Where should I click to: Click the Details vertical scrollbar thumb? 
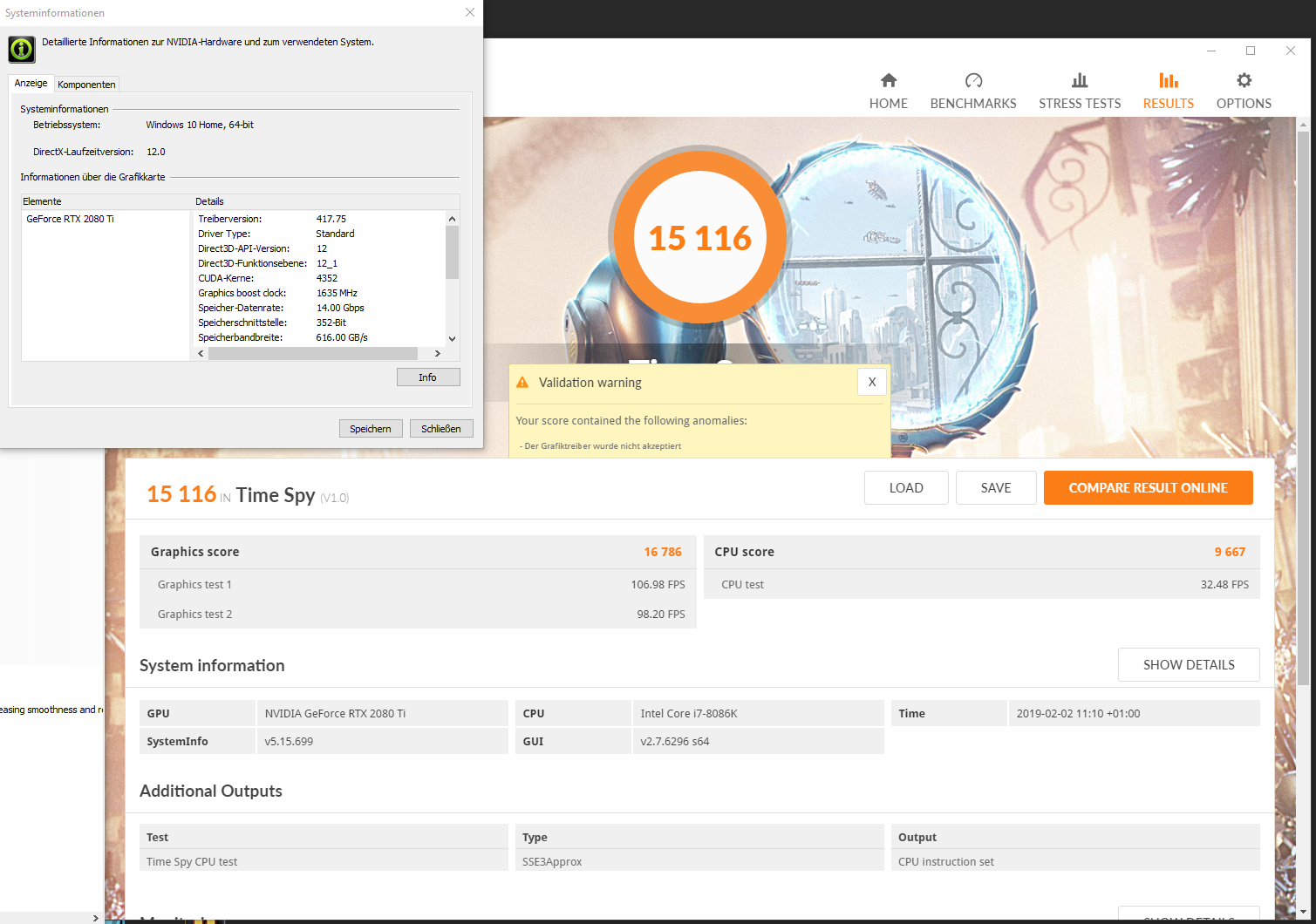452,252
